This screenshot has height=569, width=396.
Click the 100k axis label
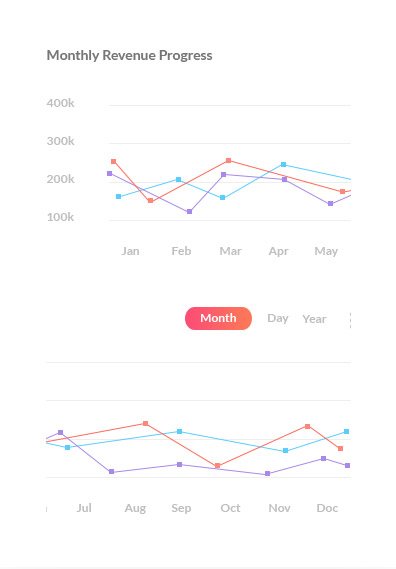(x=60, y=217)
